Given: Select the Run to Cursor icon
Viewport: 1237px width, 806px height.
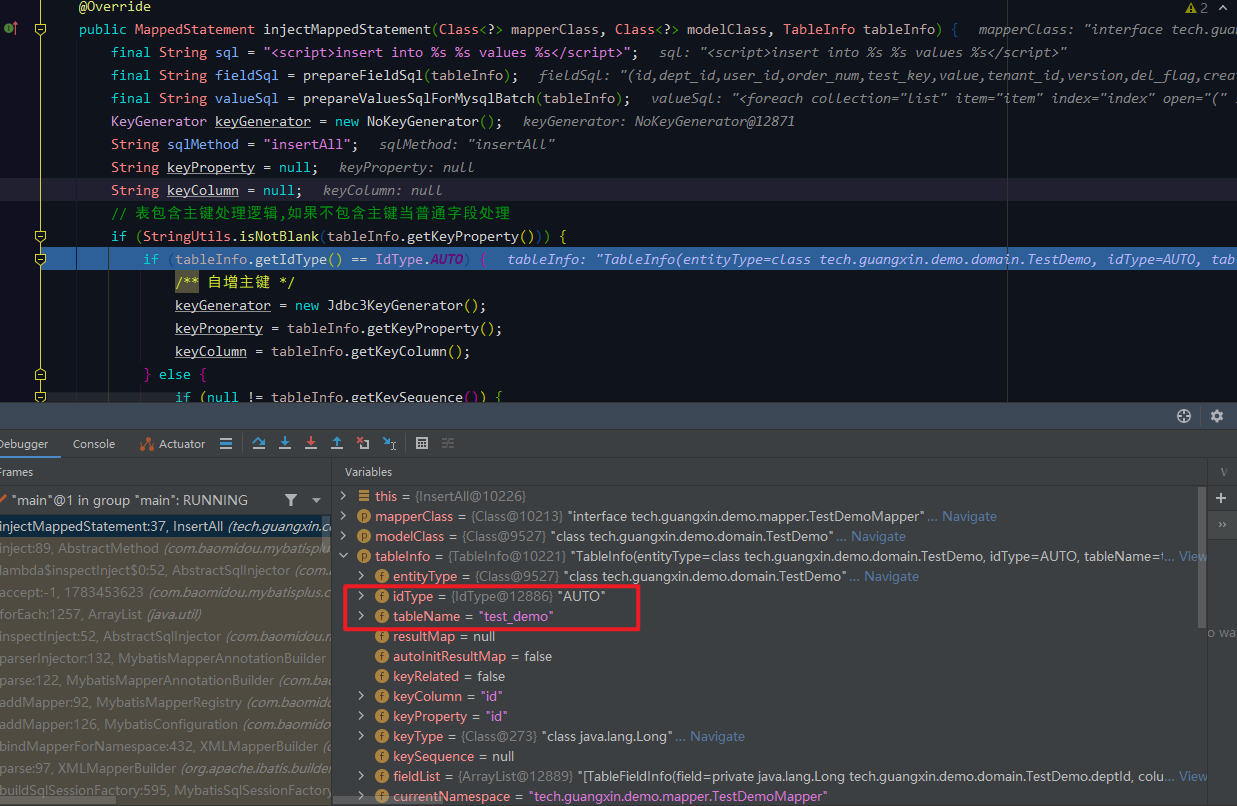Looking at the screenshot, I should pos(390,443).
